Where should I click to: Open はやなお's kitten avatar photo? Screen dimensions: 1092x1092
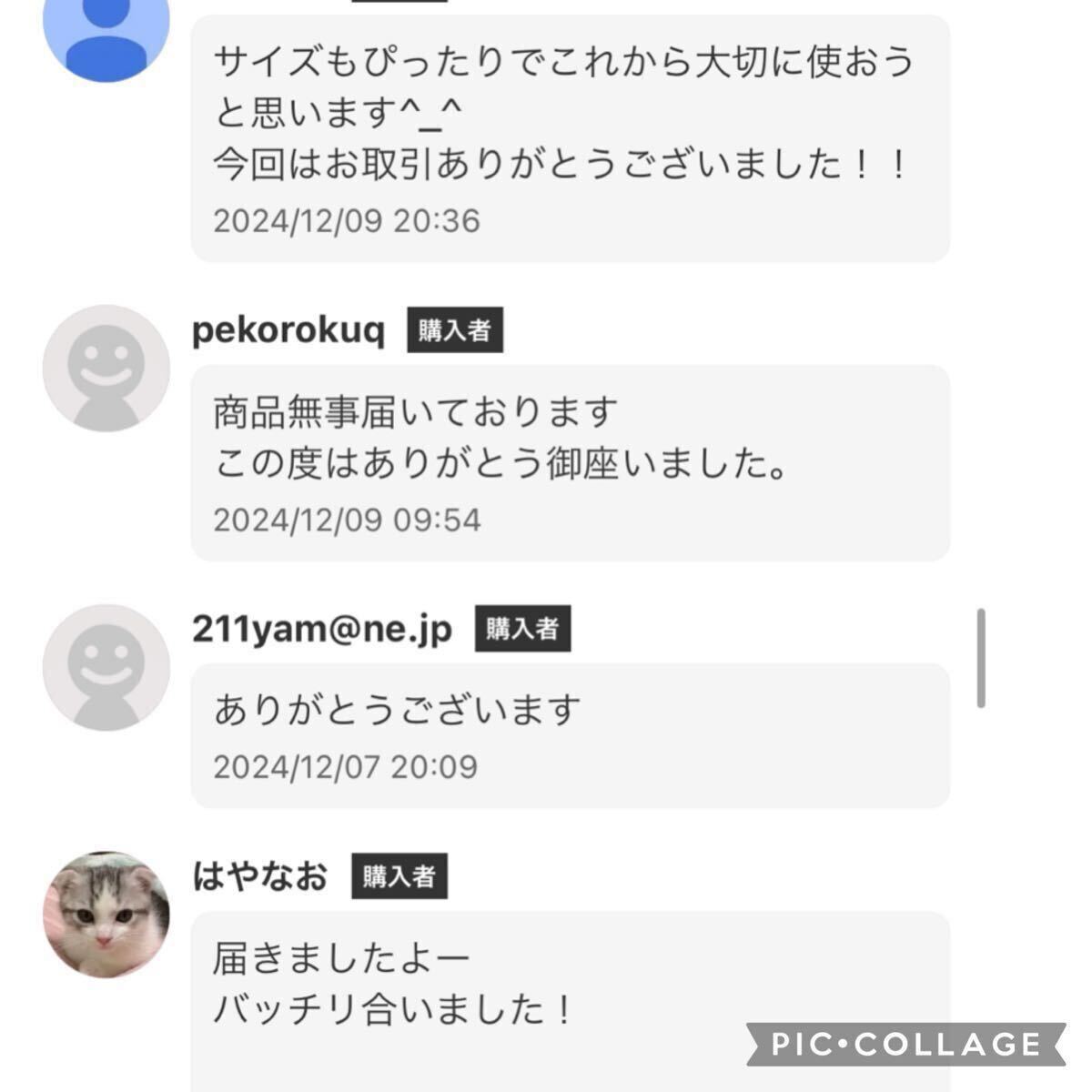click(x=106, y=915)
